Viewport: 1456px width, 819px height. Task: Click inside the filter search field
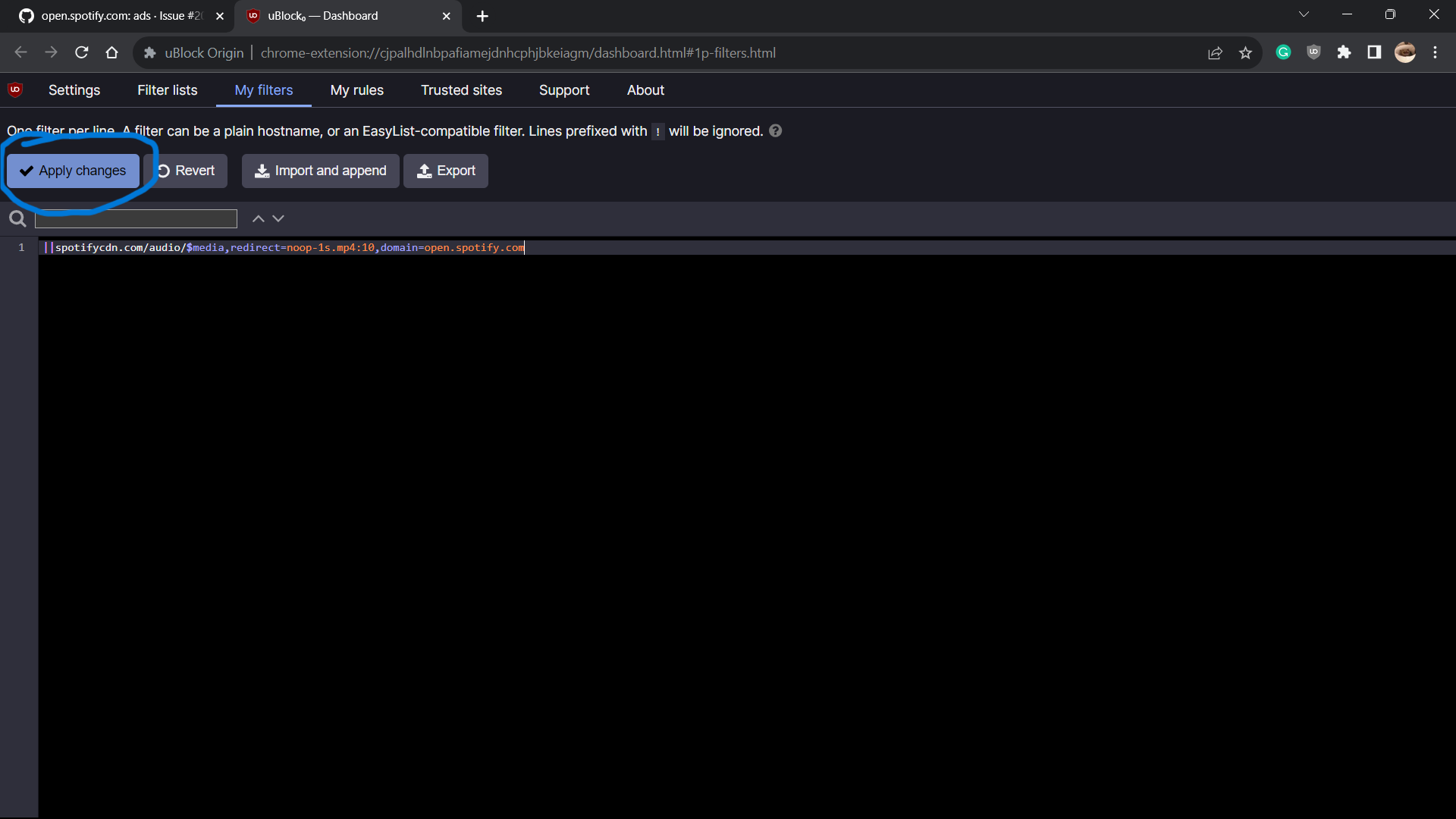click(135, 218)
